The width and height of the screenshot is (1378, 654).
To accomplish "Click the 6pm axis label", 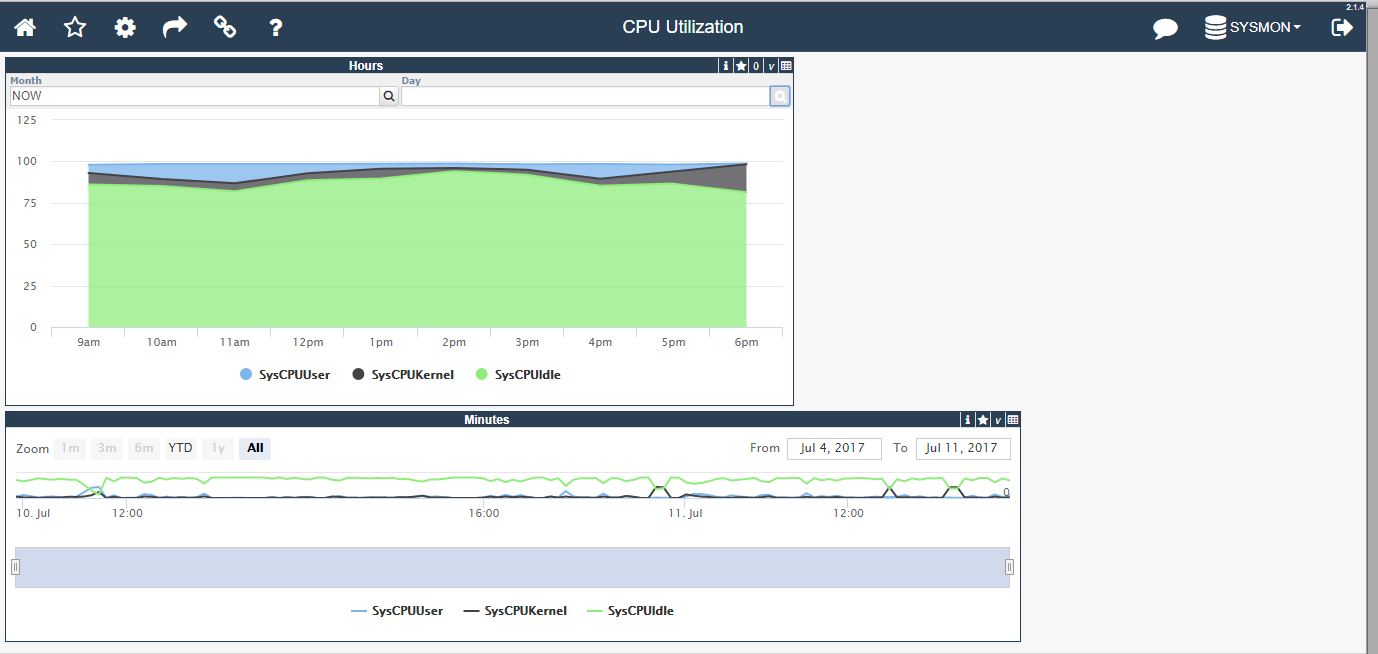I will click(x=746, y=342).
